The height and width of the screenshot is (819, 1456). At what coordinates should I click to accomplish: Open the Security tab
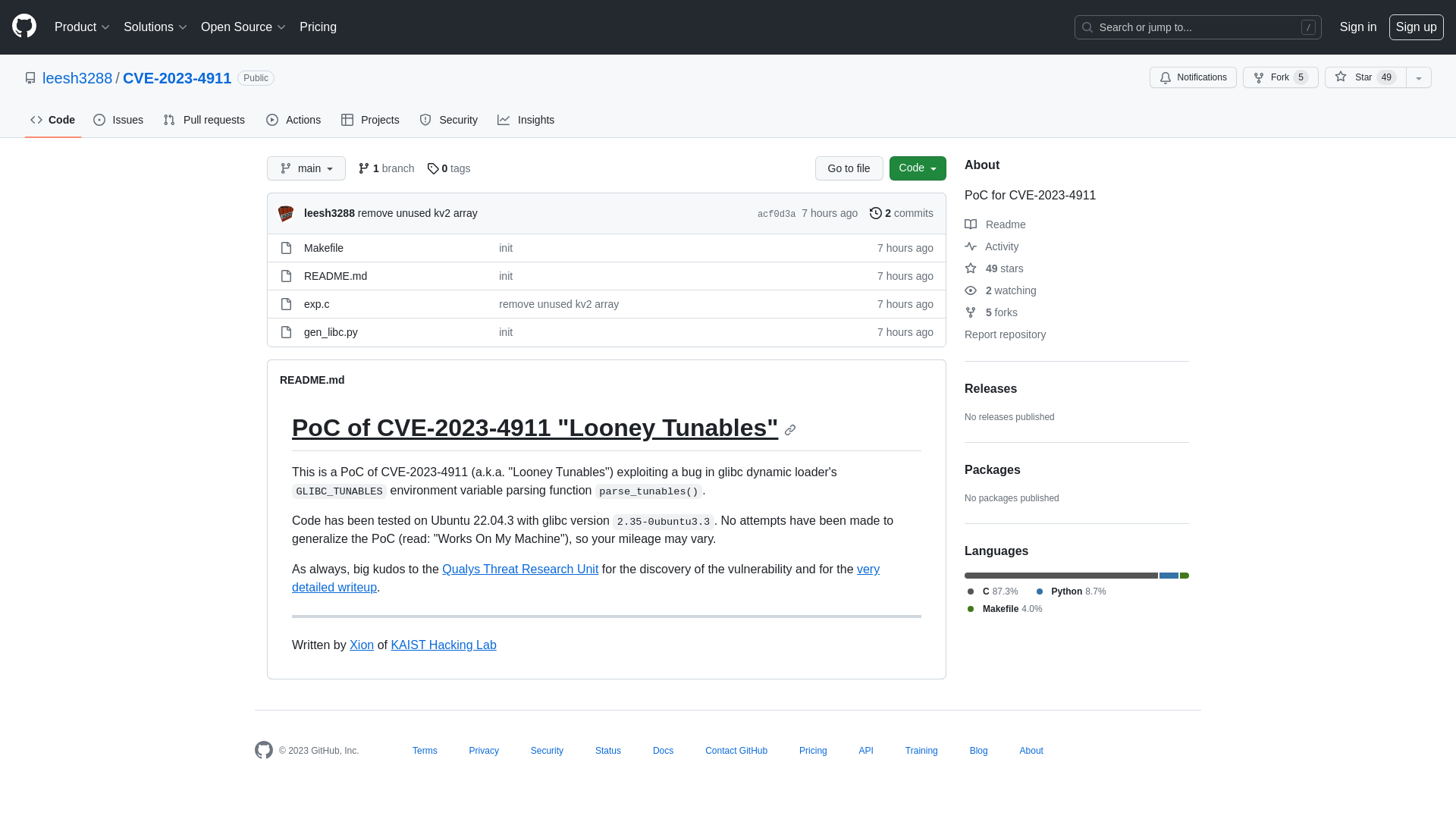click(x=448, y=120)
